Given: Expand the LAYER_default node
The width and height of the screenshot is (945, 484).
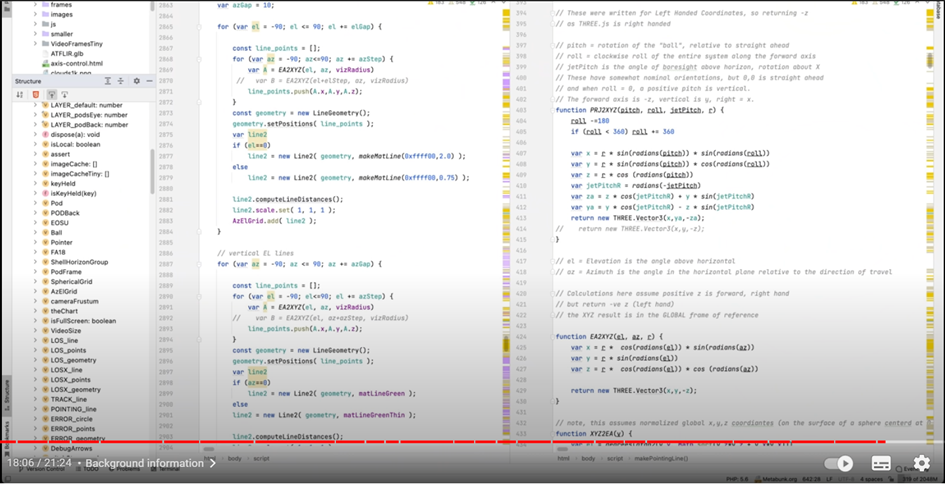Looking at the screenshot, I should click(35, 105).
